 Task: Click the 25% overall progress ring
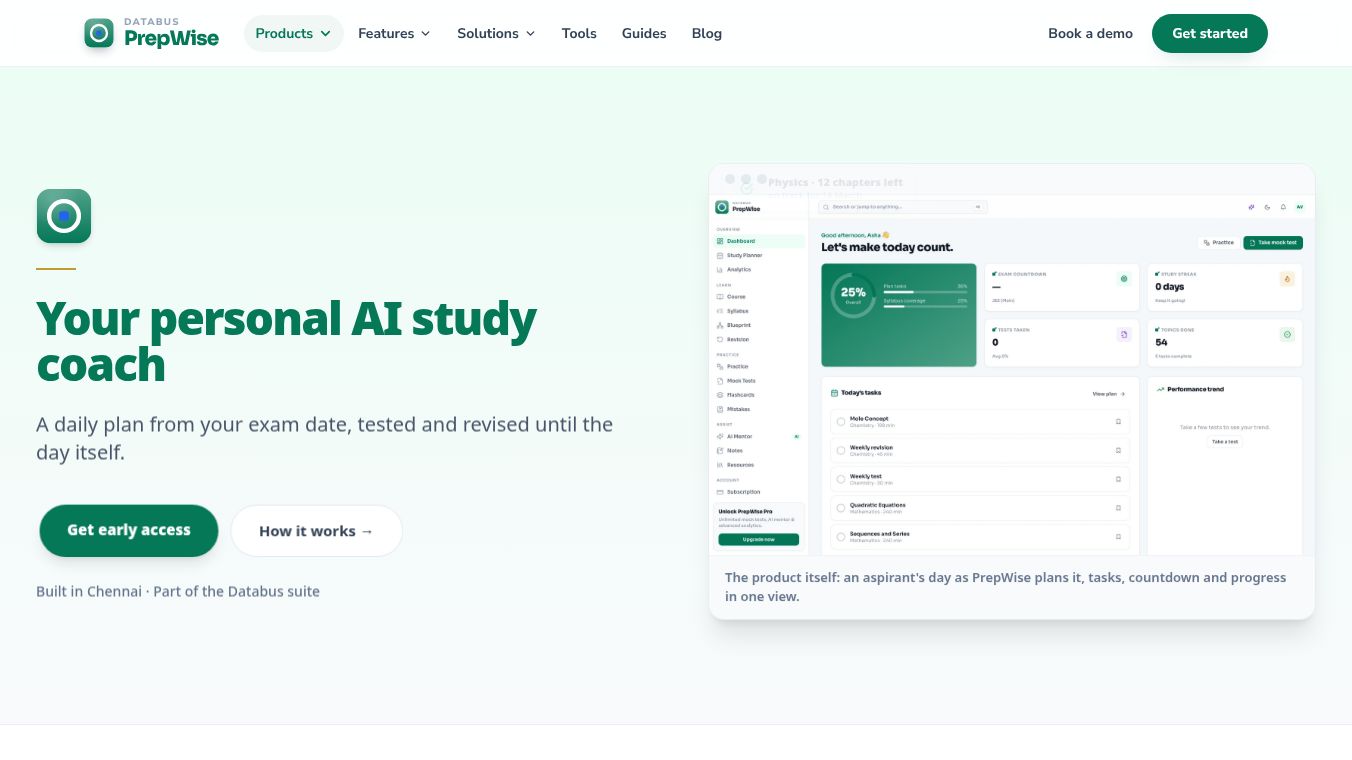pos(853,296)
